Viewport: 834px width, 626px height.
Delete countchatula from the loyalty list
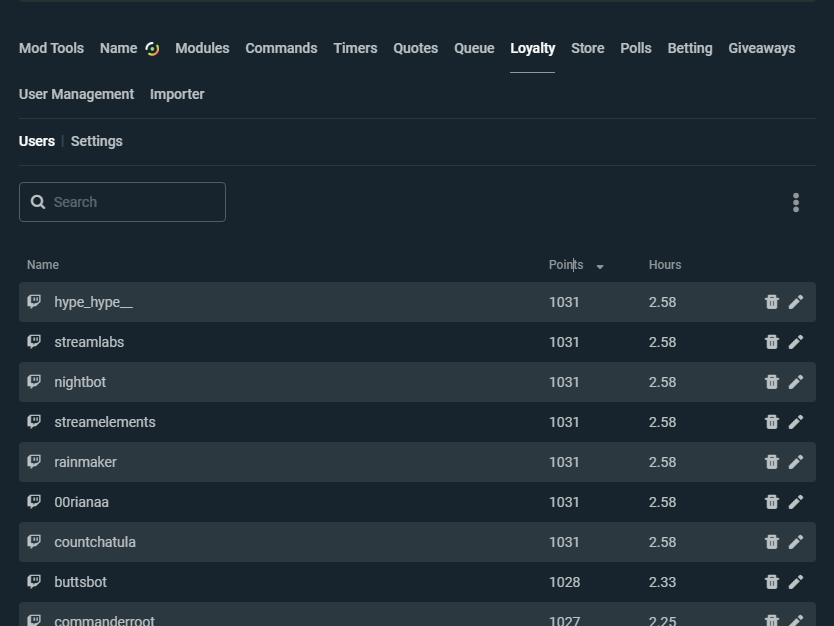(772, 541)
